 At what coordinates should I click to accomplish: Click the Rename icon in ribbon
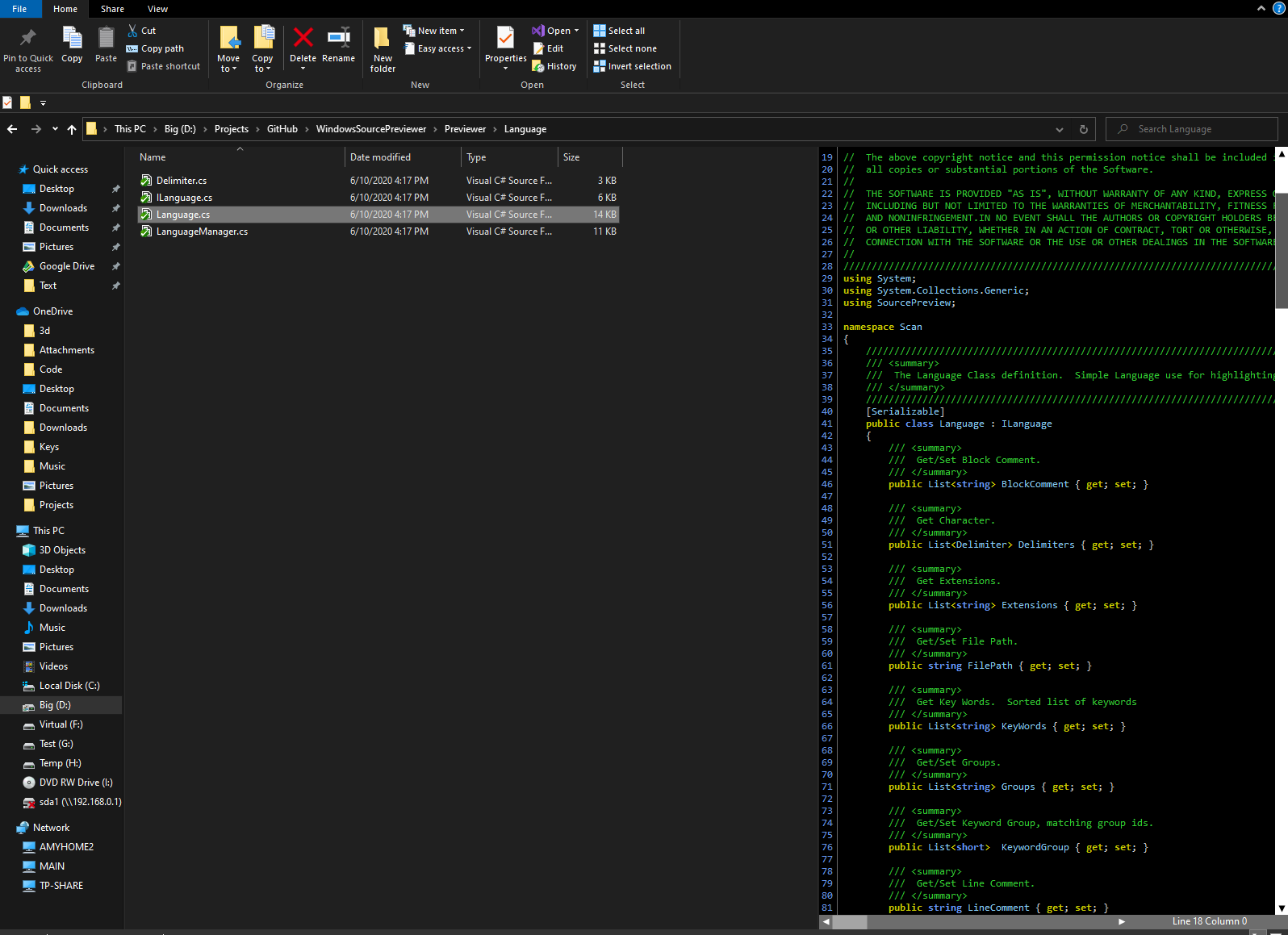click(x=338, y=39)
